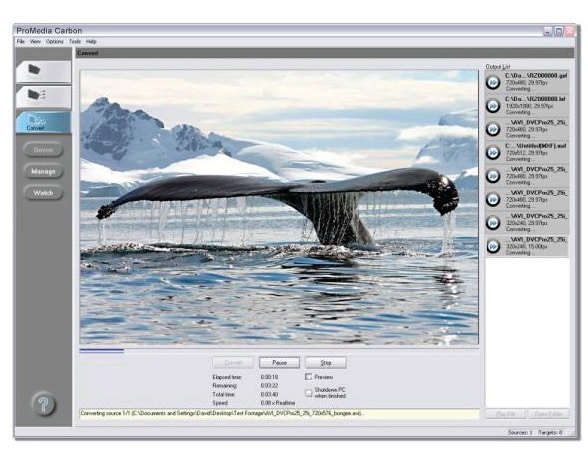Click the Output List label
The image size is (588, 472).
point(498,66)
